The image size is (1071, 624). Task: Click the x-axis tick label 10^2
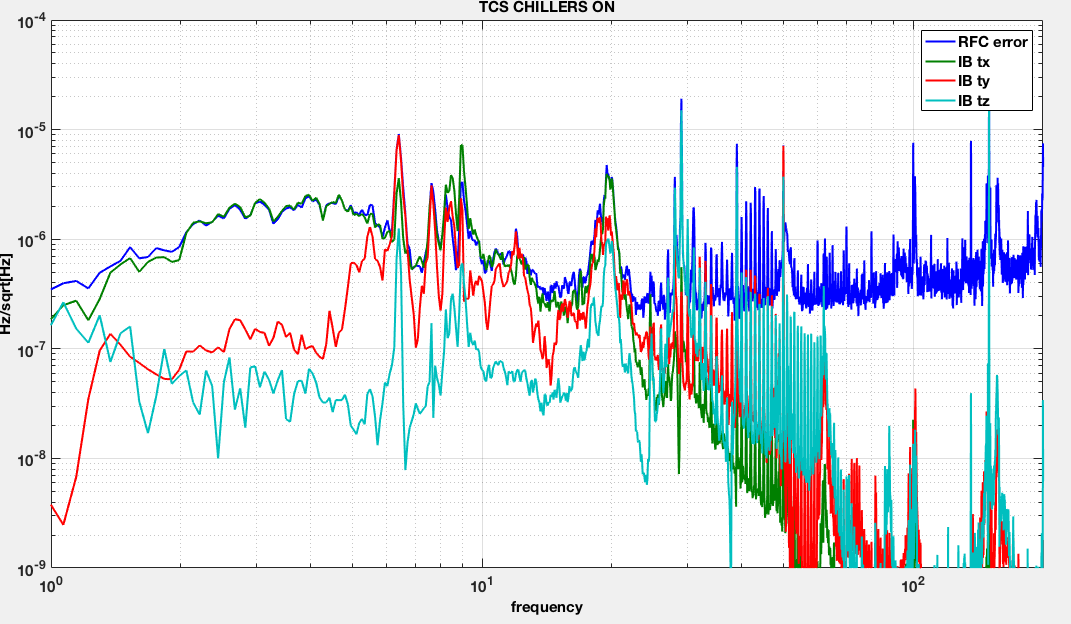(913, 584)
